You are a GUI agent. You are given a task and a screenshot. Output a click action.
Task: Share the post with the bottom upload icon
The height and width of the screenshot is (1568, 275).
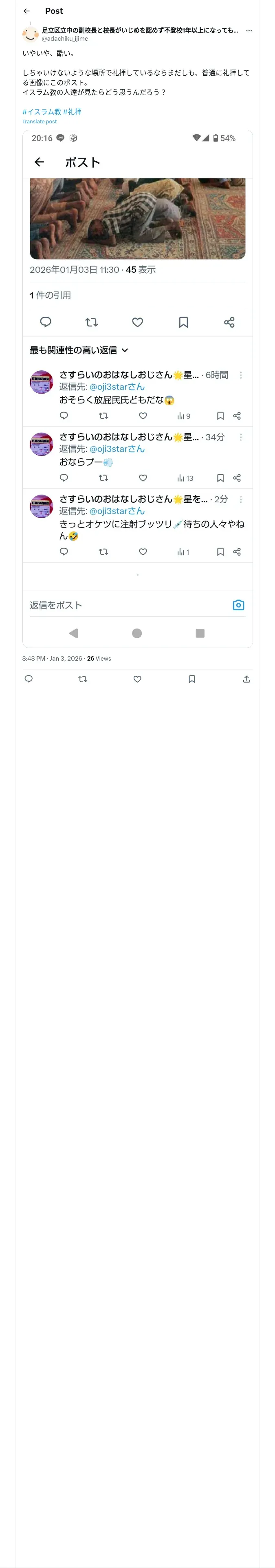246,679
